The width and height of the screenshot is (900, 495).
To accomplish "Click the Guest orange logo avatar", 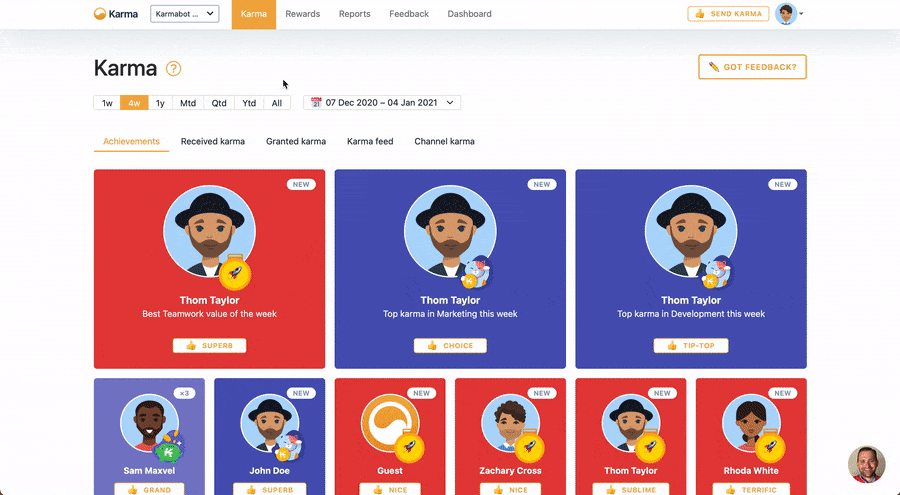I will point(390,423).
